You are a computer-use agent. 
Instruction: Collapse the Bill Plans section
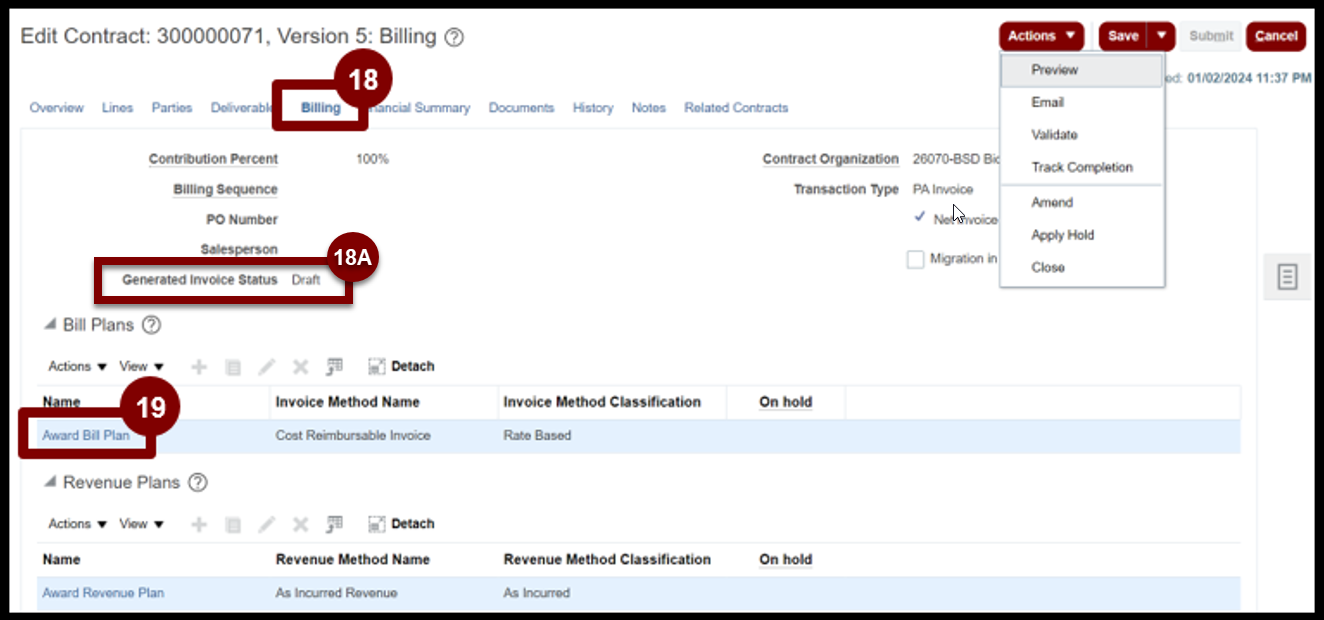[49, 326]
